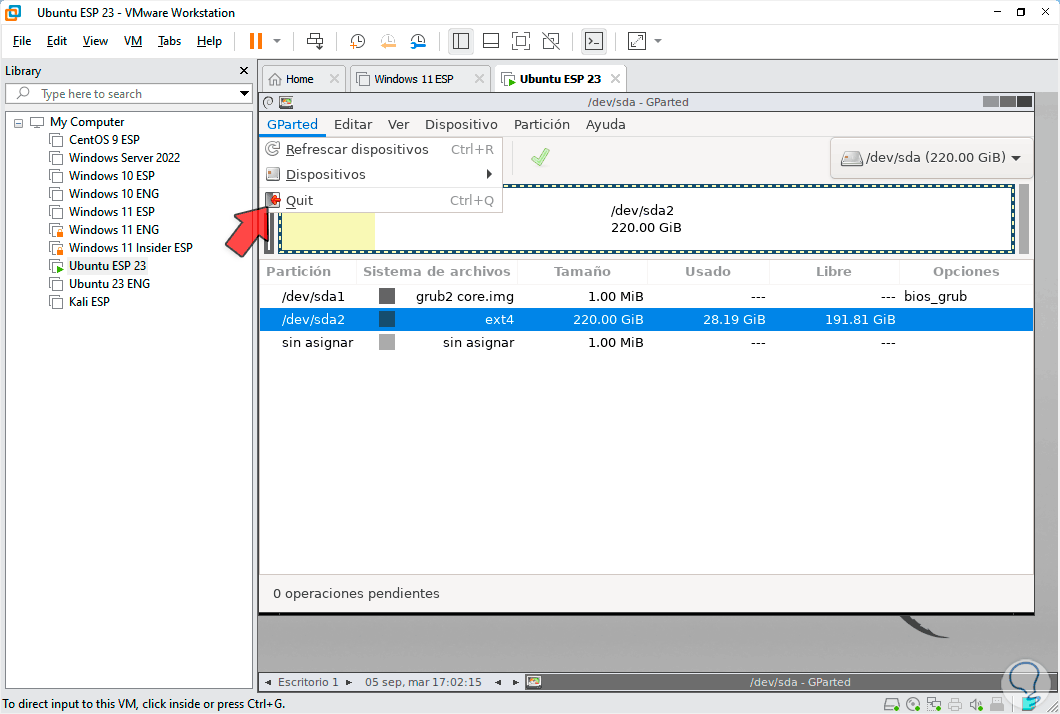Click the gray sin asignar color swatch
The image size is (1060, 714).
coord(387,342)
